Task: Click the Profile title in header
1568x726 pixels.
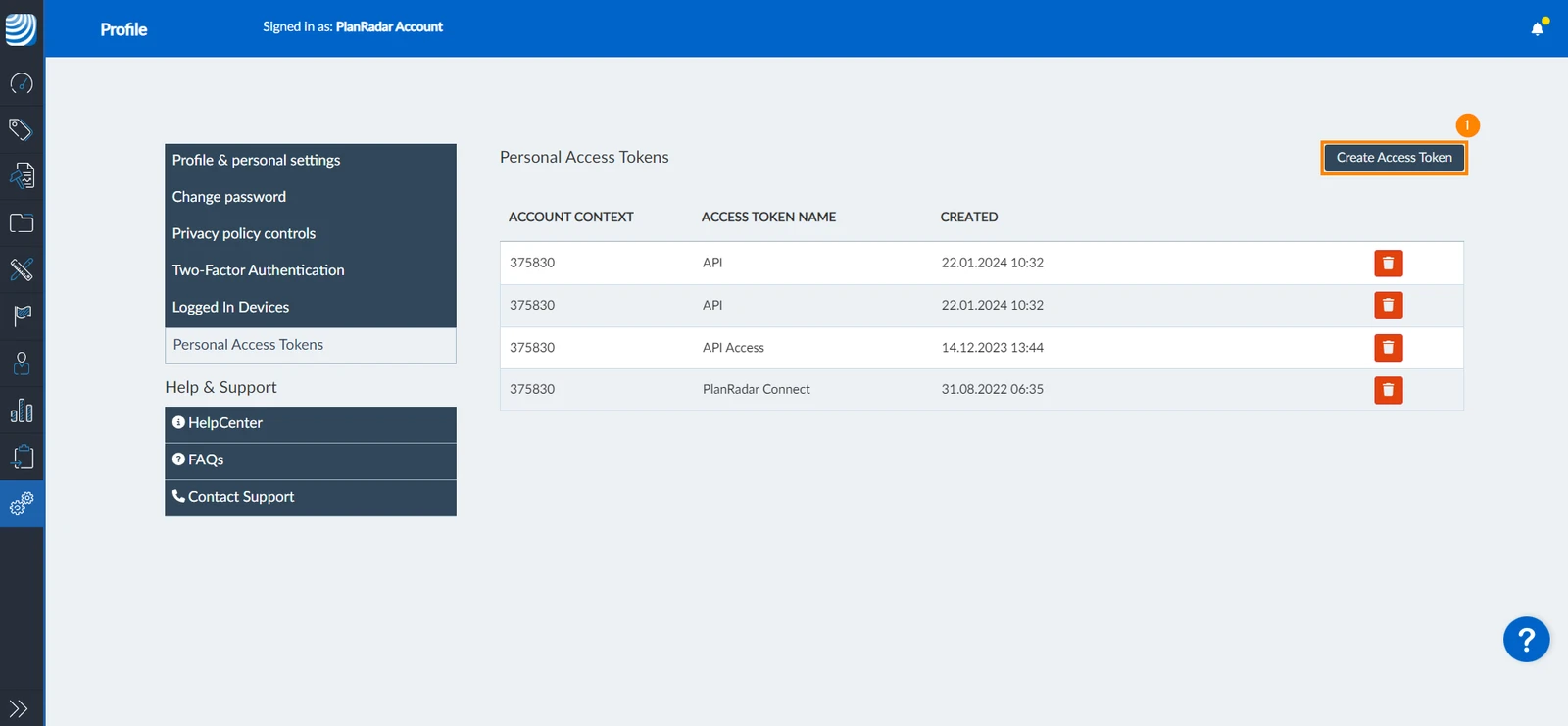Action: (123, 29)
